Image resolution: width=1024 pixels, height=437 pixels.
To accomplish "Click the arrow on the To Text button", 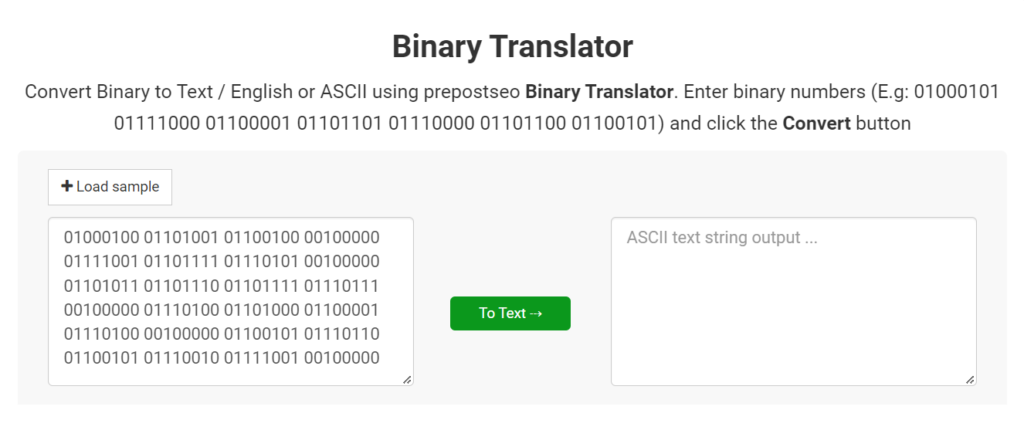I will (x=536, y=313).
